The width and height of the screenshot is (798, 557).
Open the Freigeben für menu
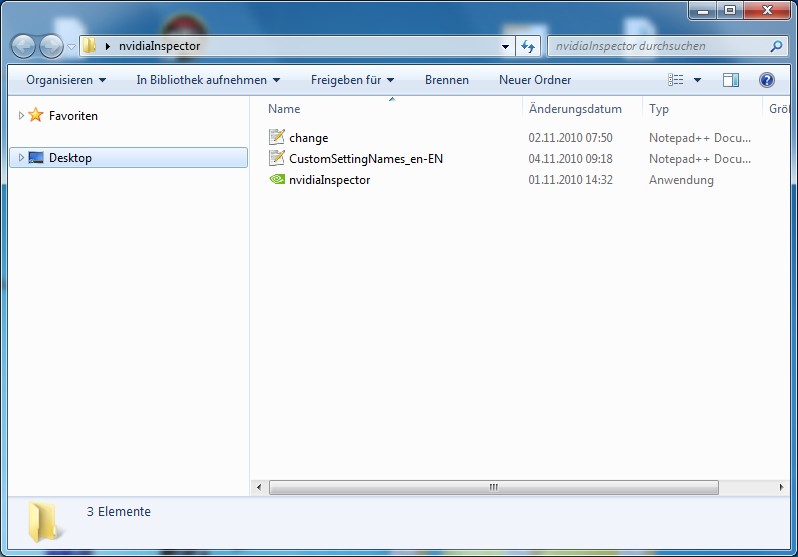[352, 80]
